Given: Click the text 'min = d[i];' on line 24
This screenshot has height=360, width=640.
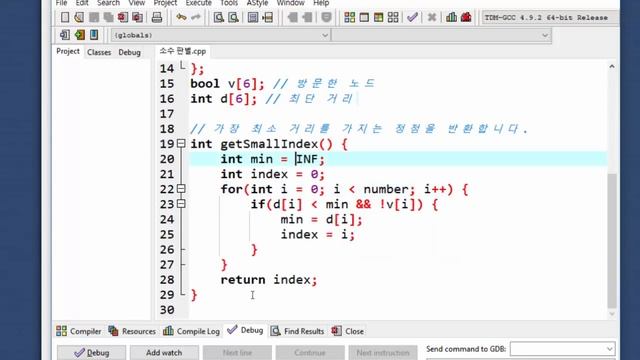Looking at the screenshot, I should (x=321, y=220).
